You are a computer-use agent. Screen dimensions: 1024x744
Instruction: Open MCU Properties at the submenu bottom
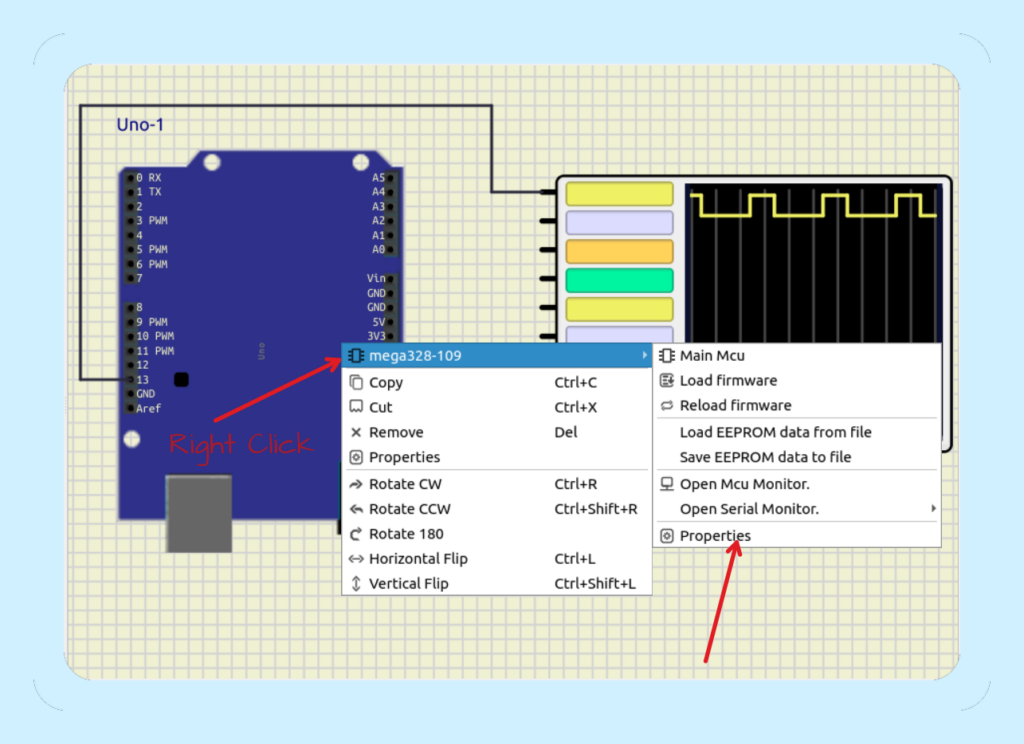click(797, 536)
